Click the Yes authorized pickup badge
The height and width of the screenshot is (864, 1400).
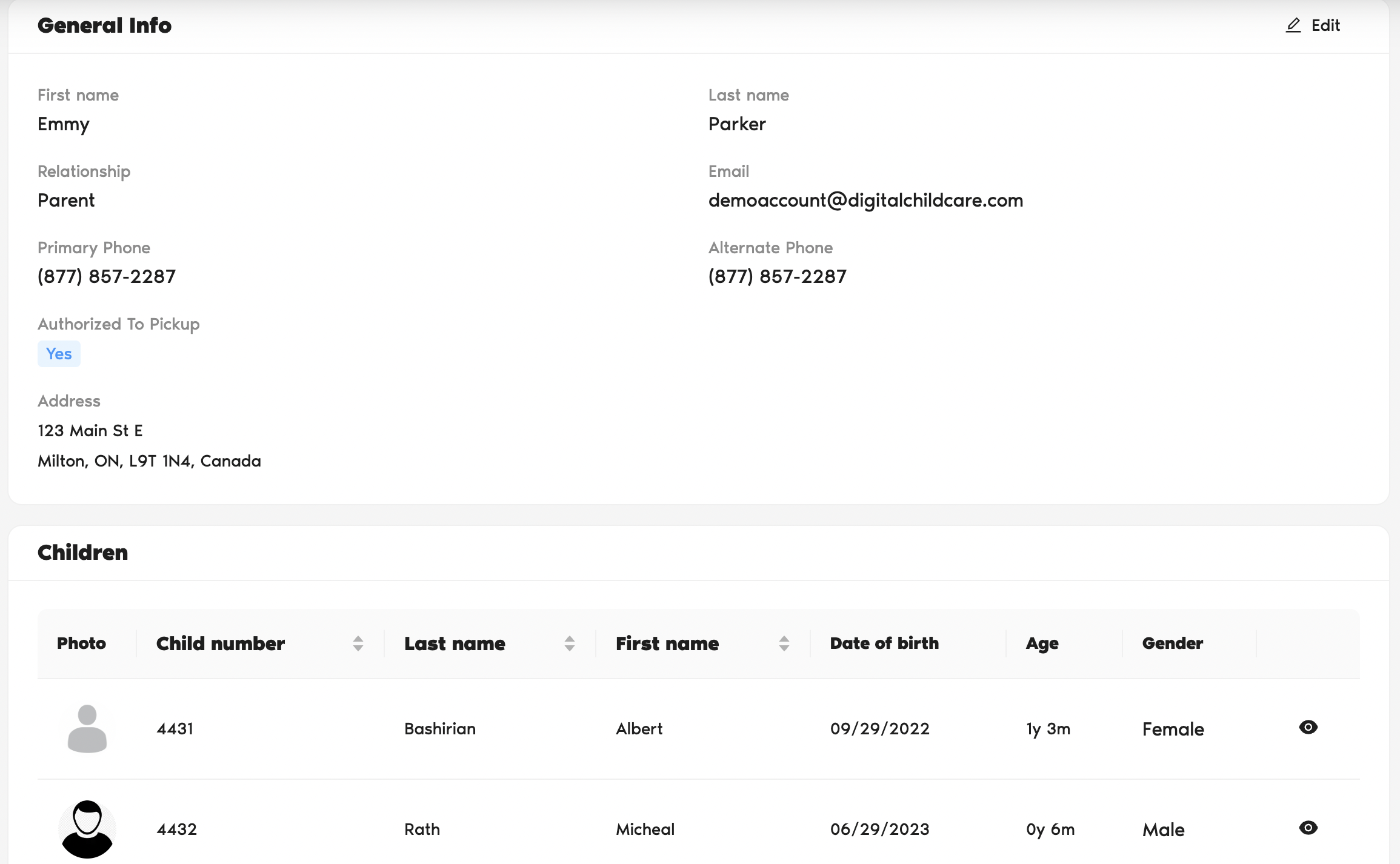(x=59, y=354)
